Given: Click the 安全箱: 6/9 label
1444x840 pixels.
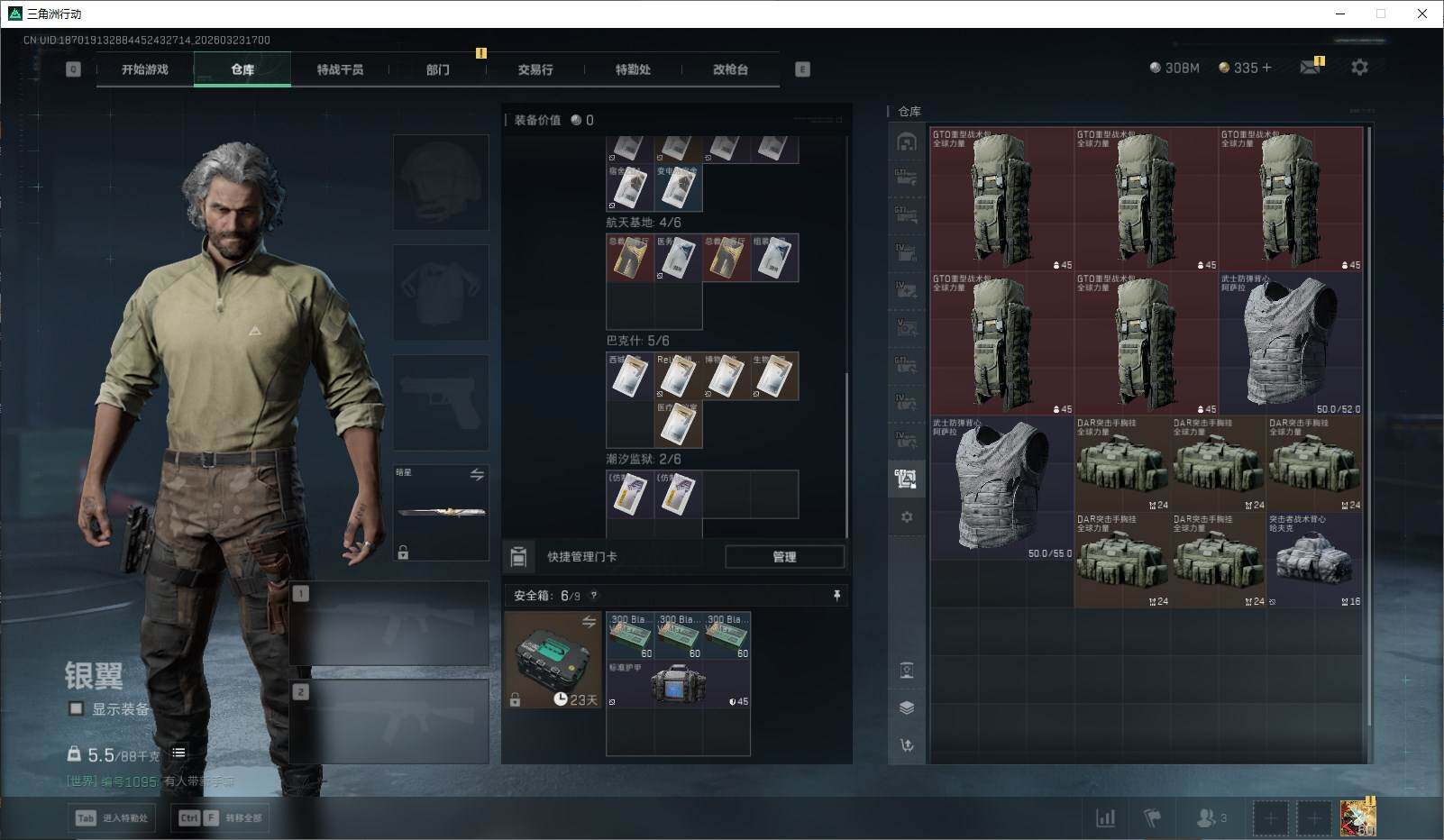Looking at the screenshot, I should click(x=547, y=596).
